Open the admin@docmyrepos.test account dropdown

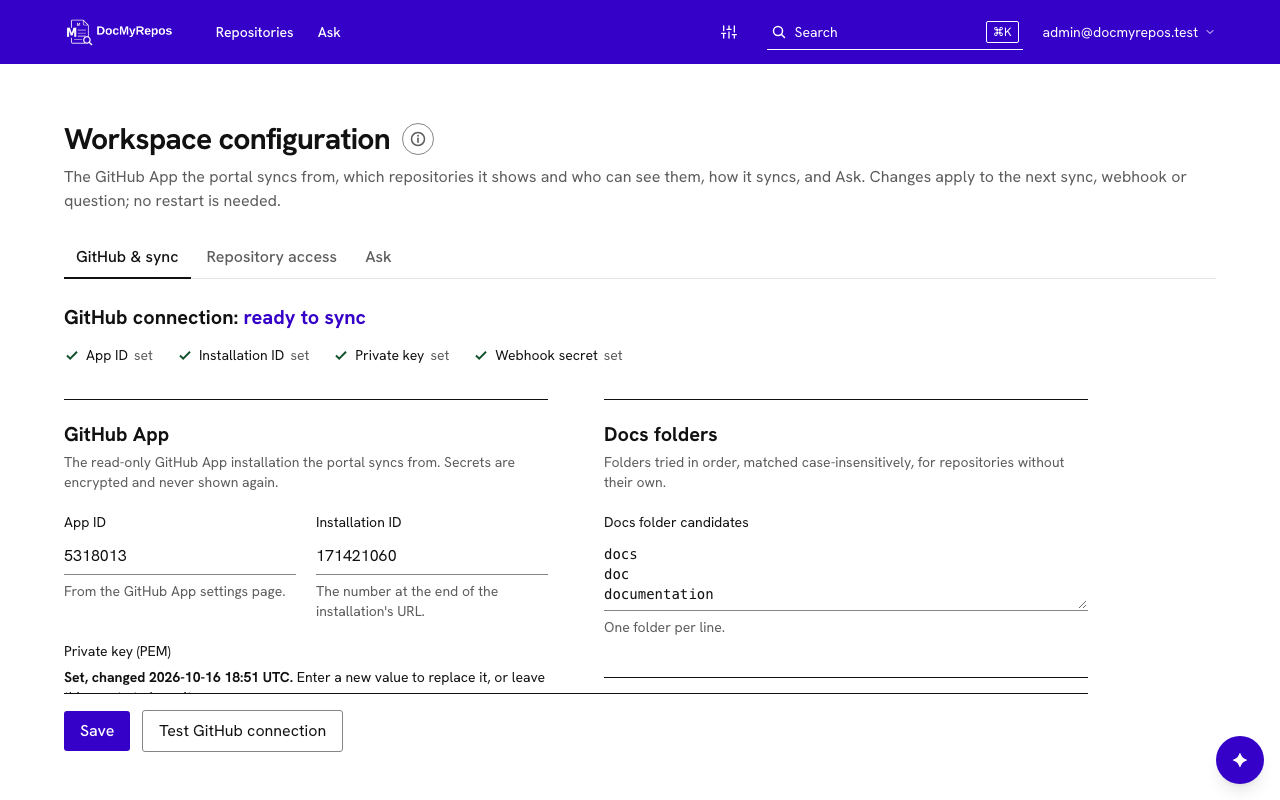pos(1128,32)
